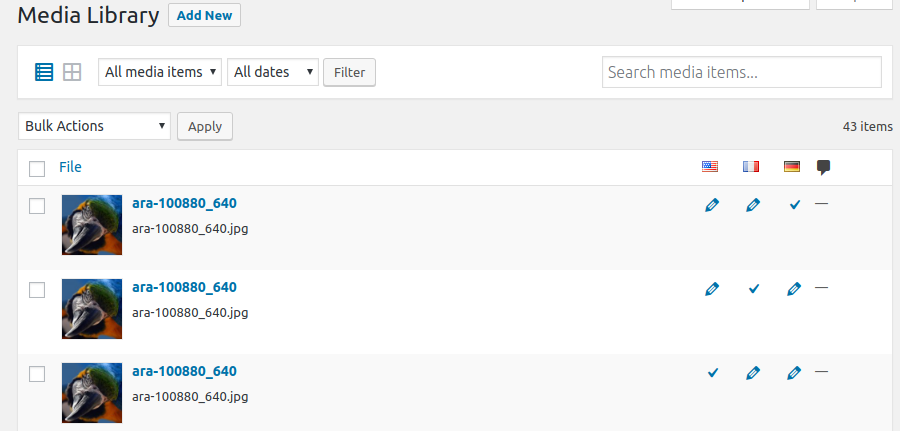Check the third ara-100880_640 row checkbox

click(x=37, y=374)
